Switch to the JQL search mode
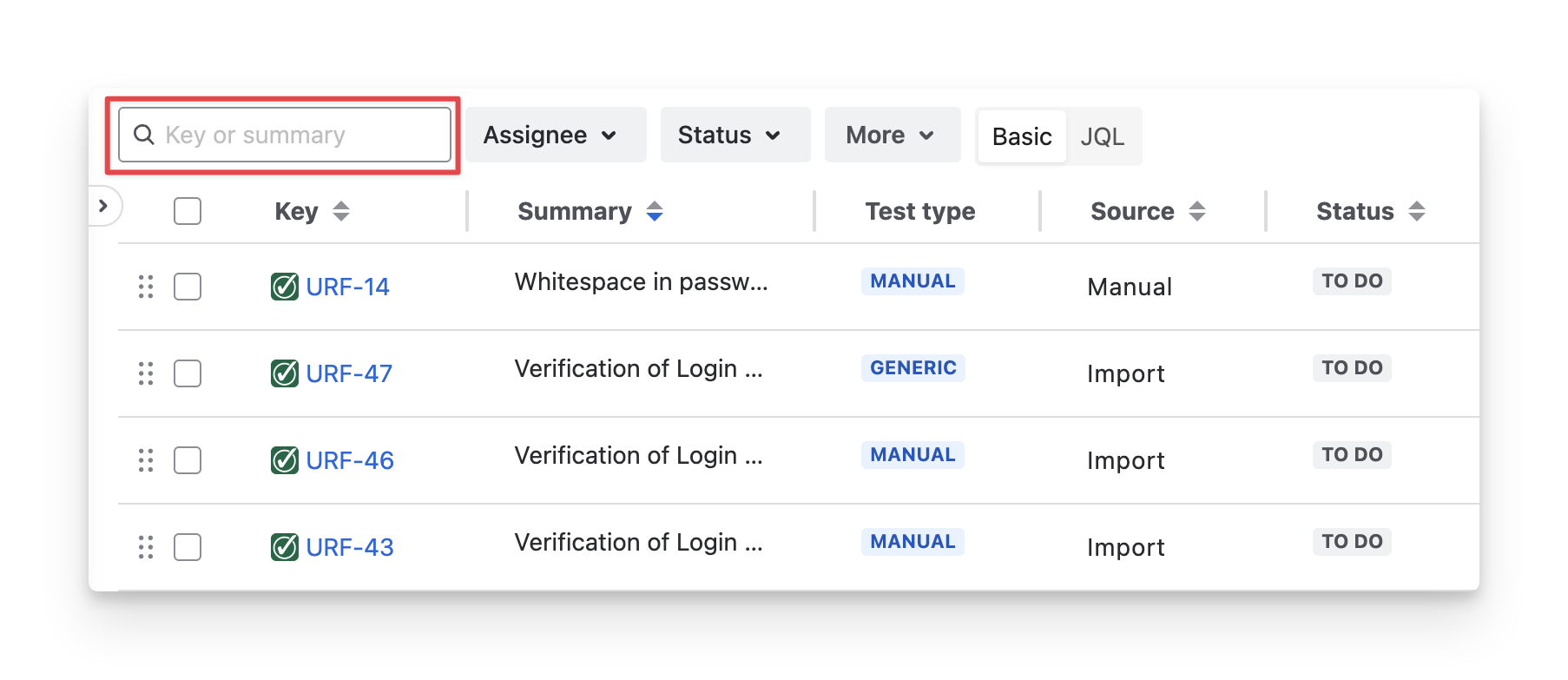 [1102, 136]
